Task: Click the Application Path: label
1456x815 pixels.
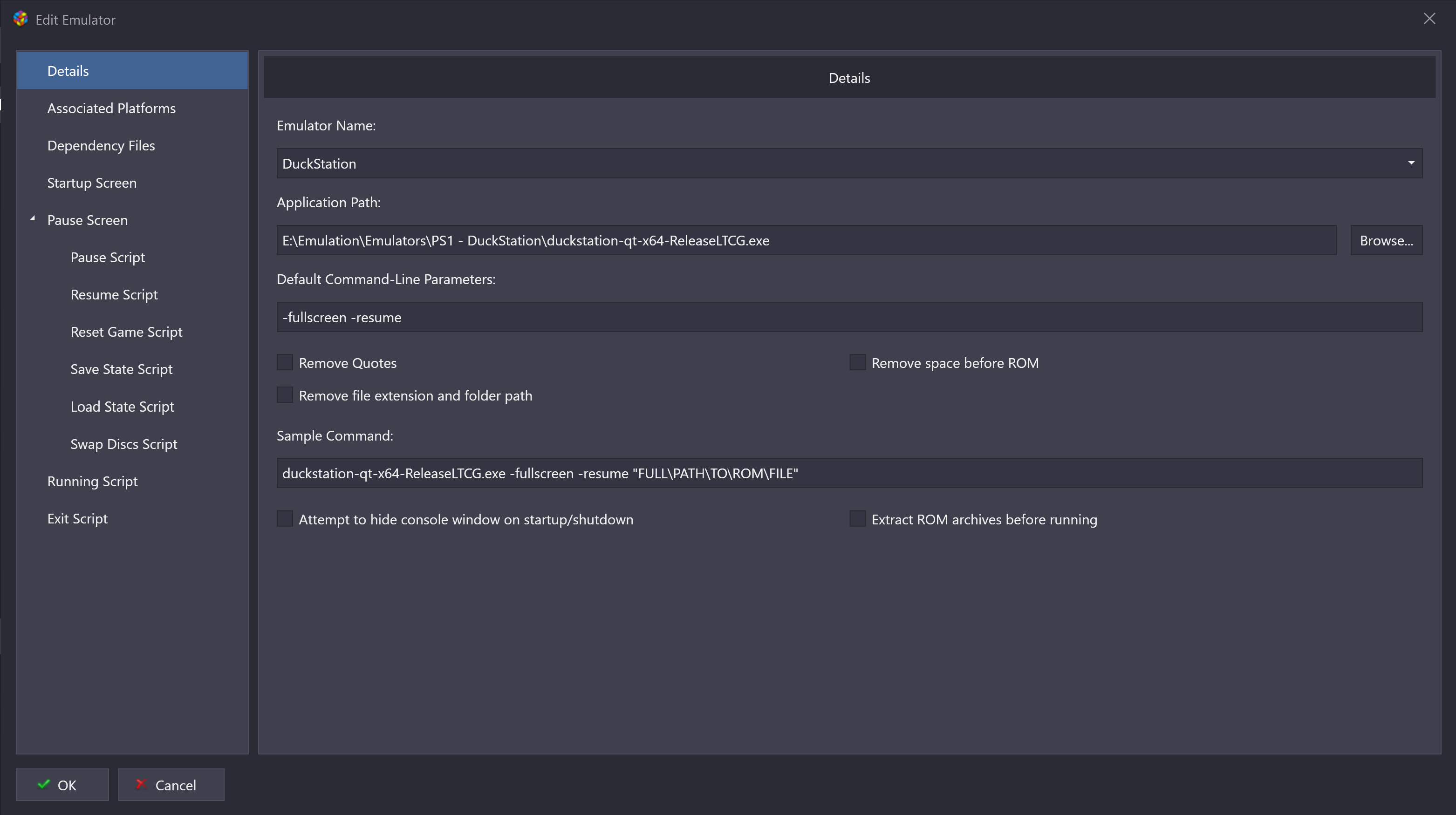Action: click(x=328, y=202)
